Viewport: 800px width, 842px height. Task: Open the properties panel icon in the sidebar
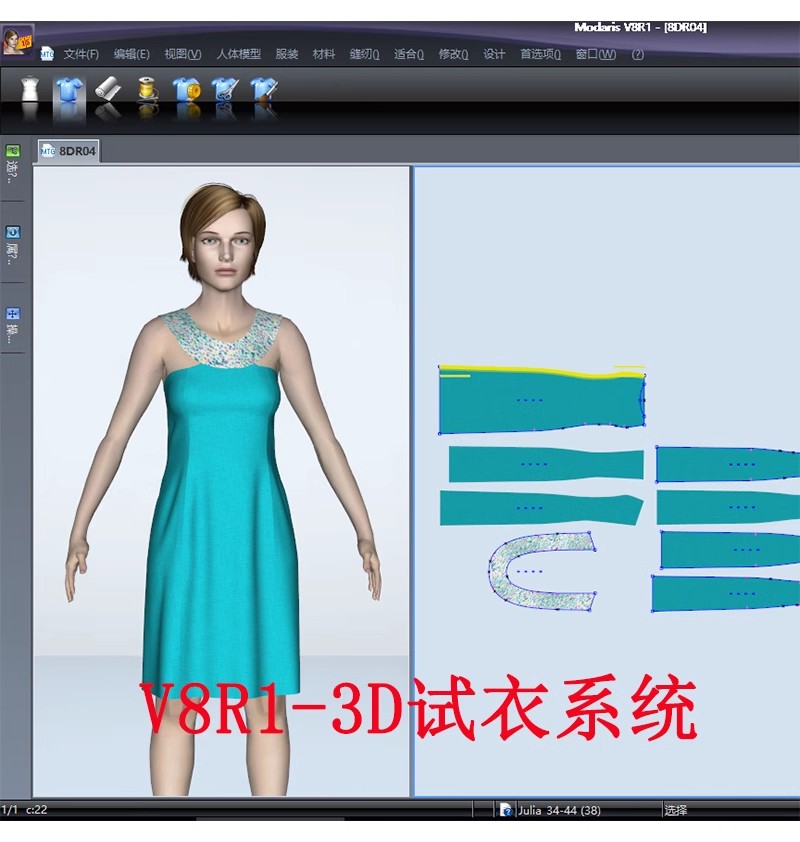coord(12,233)
